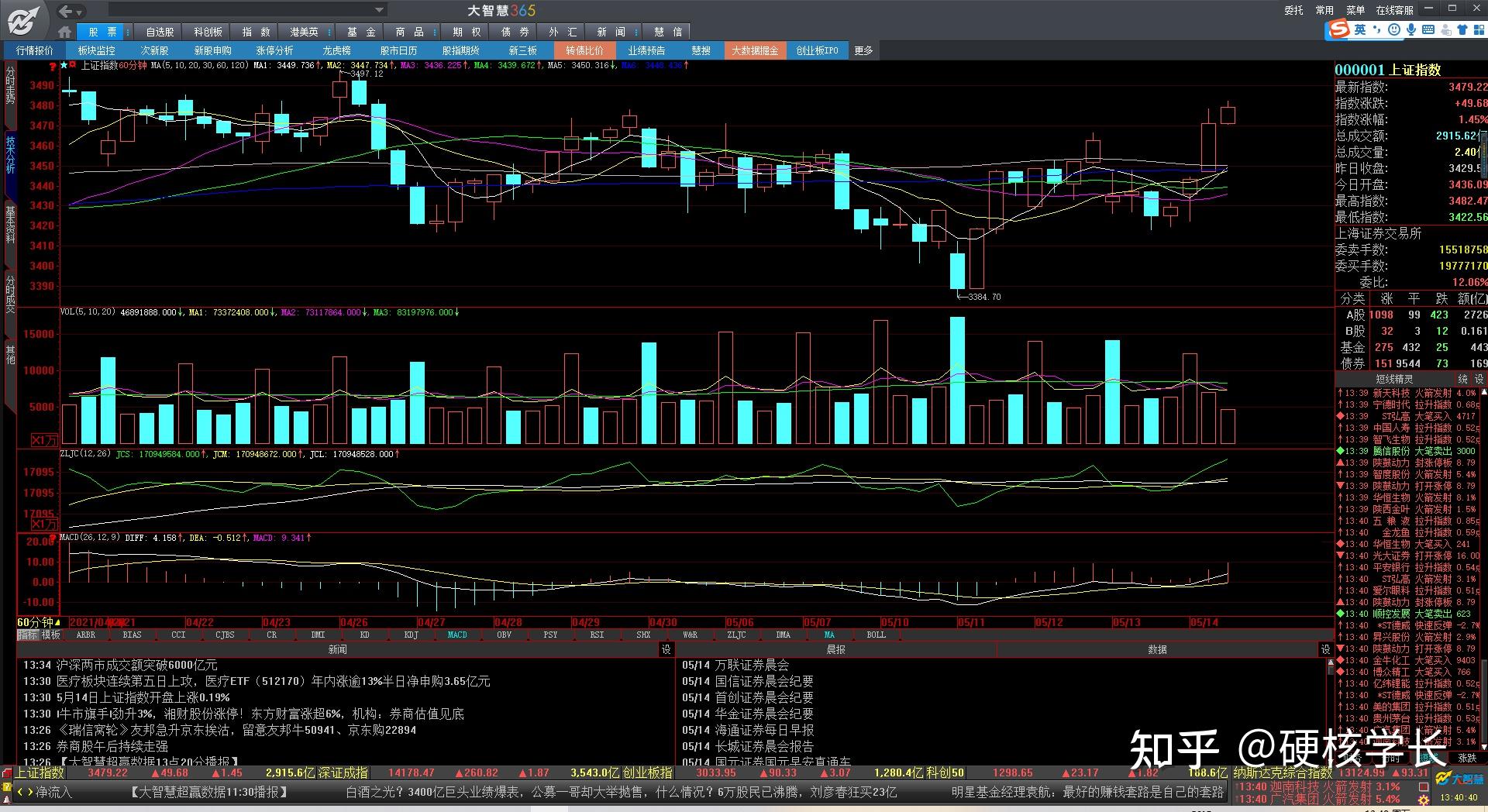Click the 统 button in 短线精灵 header

click(1462, 379)
